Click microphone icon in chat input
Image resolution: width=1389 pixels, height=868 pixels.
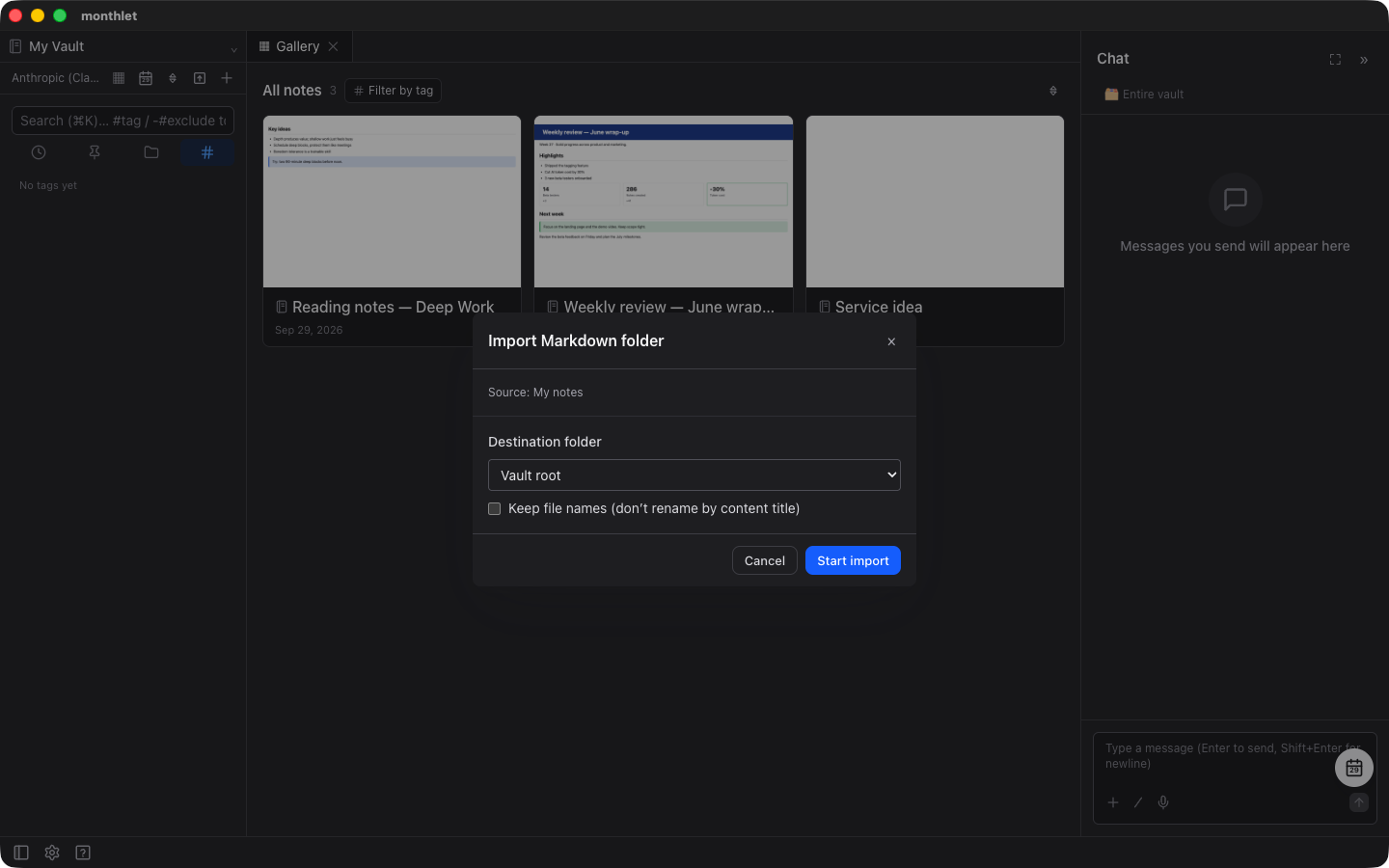pos(1163,802)
